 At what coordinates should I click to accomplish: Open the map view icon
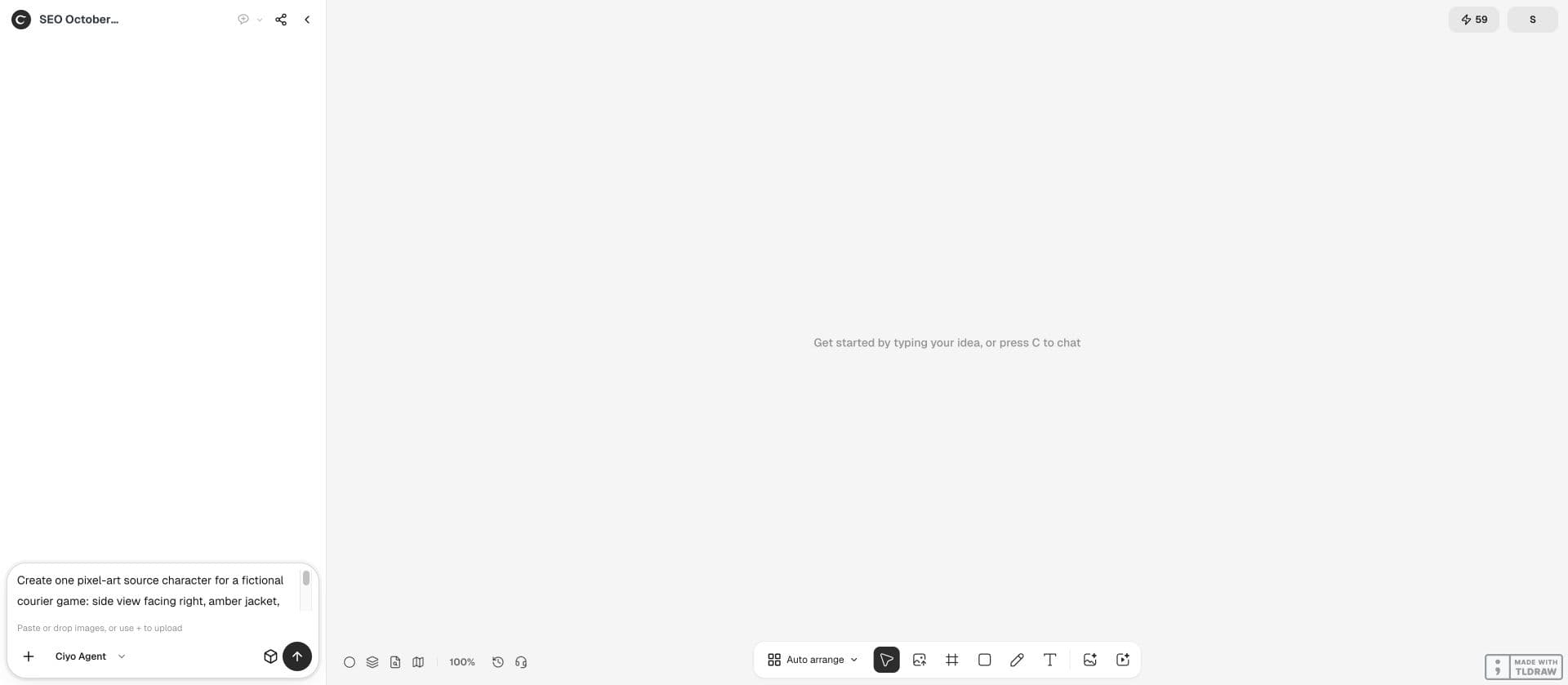418,662
